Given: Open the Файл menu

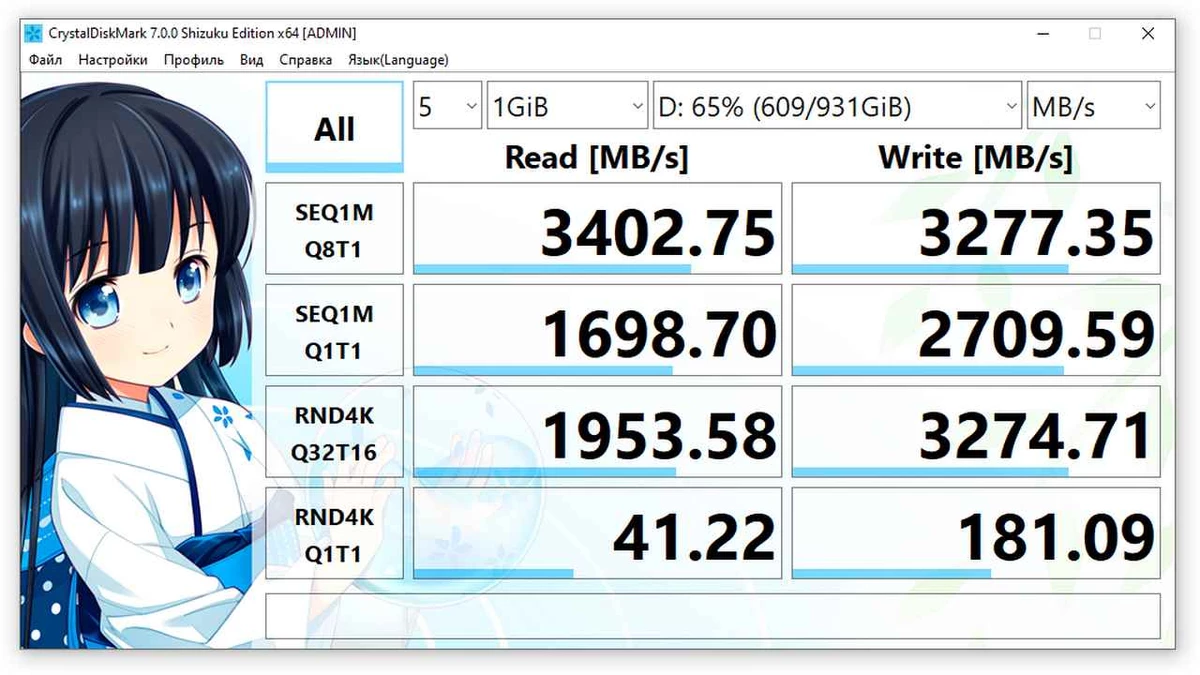Looking at the screenshot, I should (x=46, y=60).
